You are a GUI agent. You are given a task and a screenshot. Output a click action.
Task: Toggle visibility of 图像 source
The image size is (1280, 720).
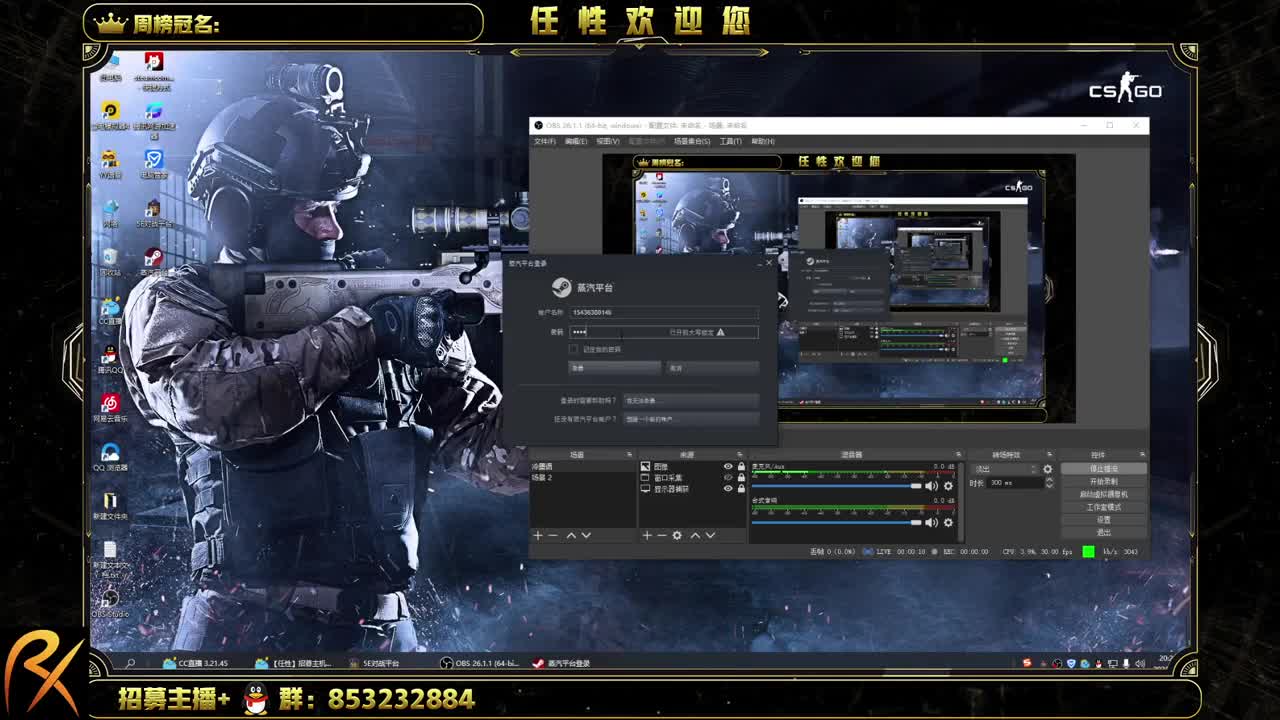tap(728, 467)
